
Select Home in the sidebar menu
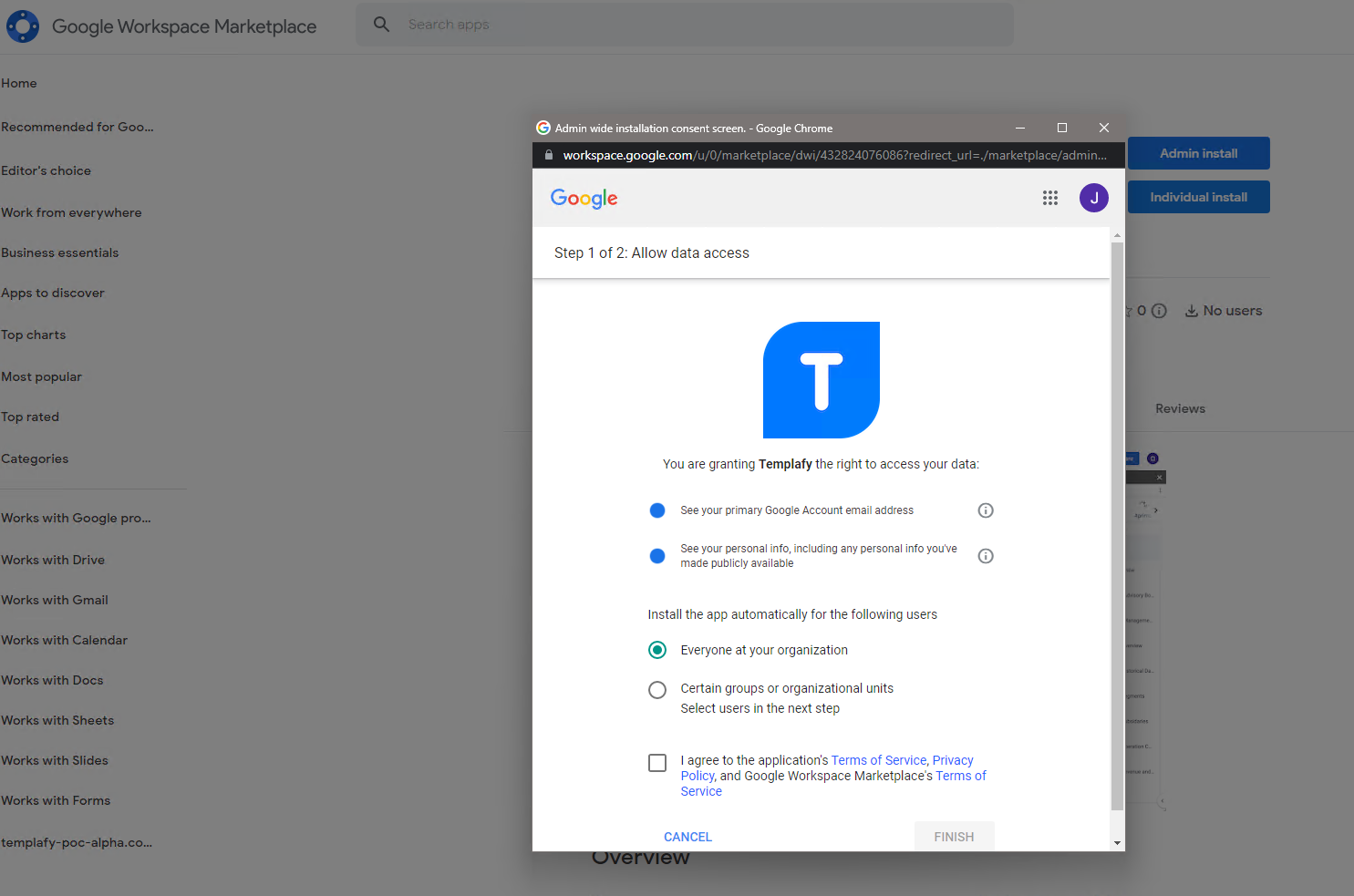[19, 83]
